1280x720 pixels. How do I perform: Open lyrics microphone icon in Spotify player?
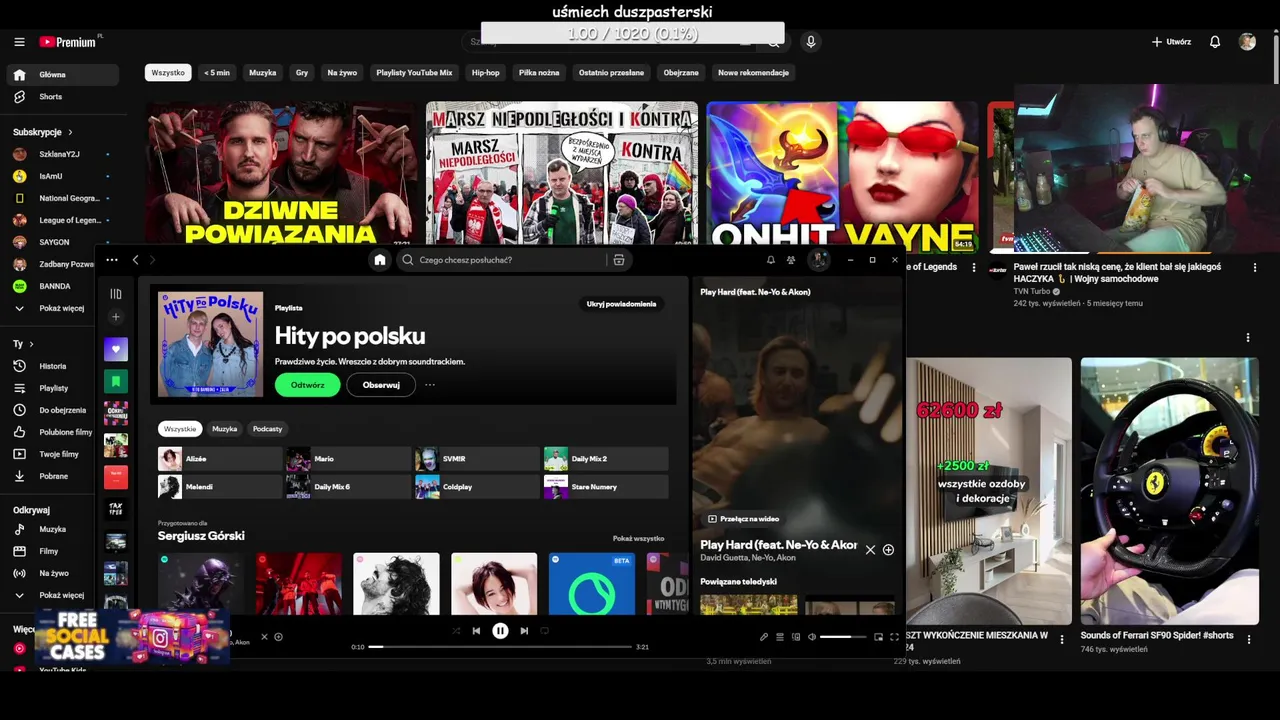point(764,637)
